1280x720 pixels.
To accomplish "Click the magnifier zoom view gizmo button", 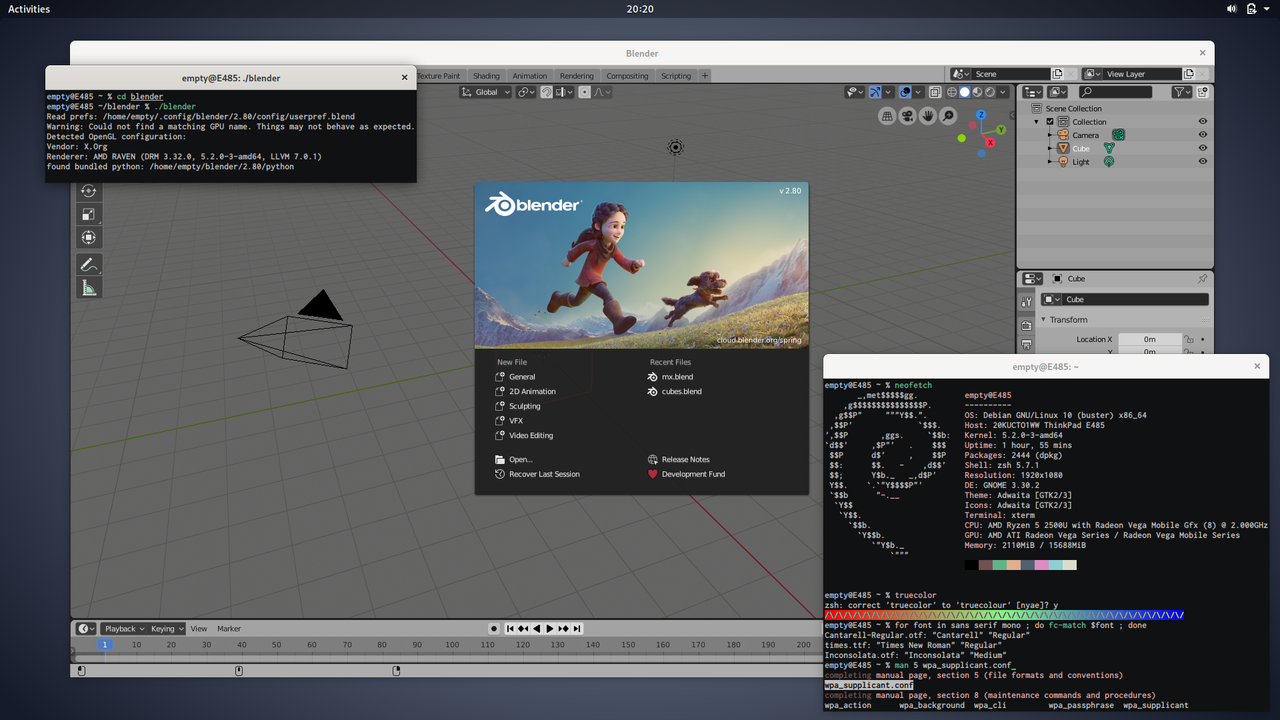I will tap(949, 116).
